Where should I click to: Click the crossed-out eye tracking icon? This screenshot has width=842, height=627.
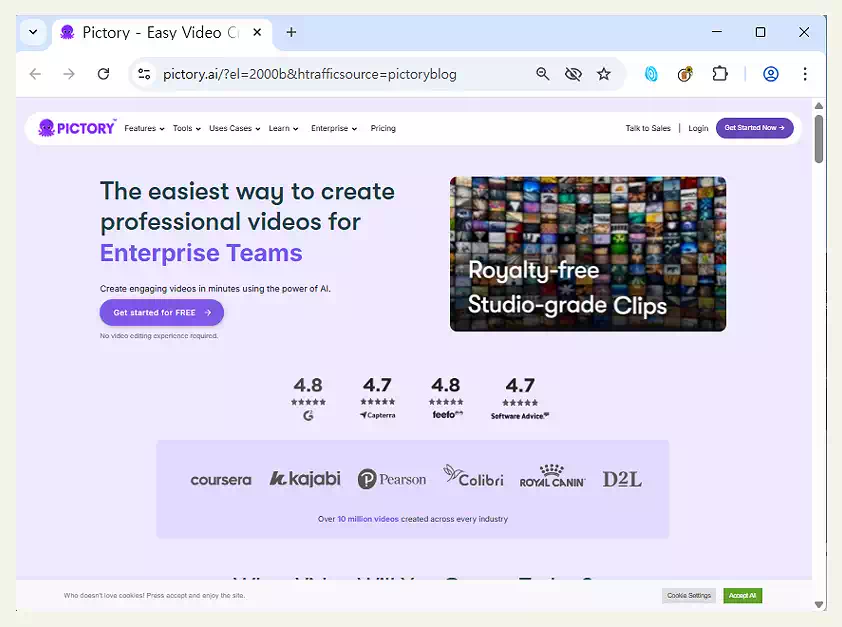(573, 74)
